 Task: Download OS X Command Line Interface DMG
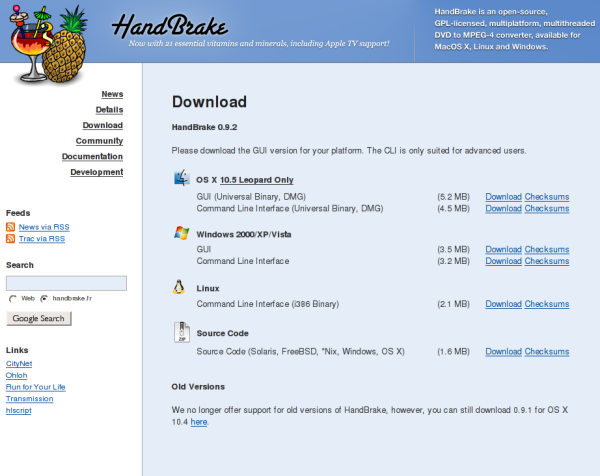(503, 209)
